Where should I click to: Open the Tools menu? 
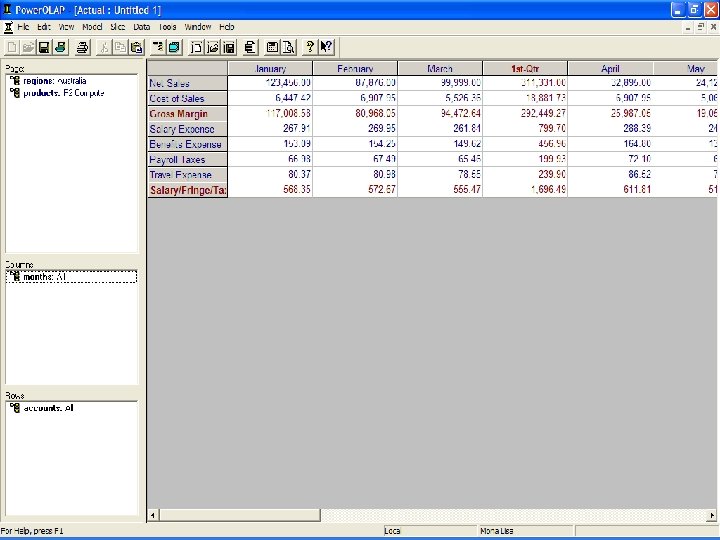click(168, 27)
